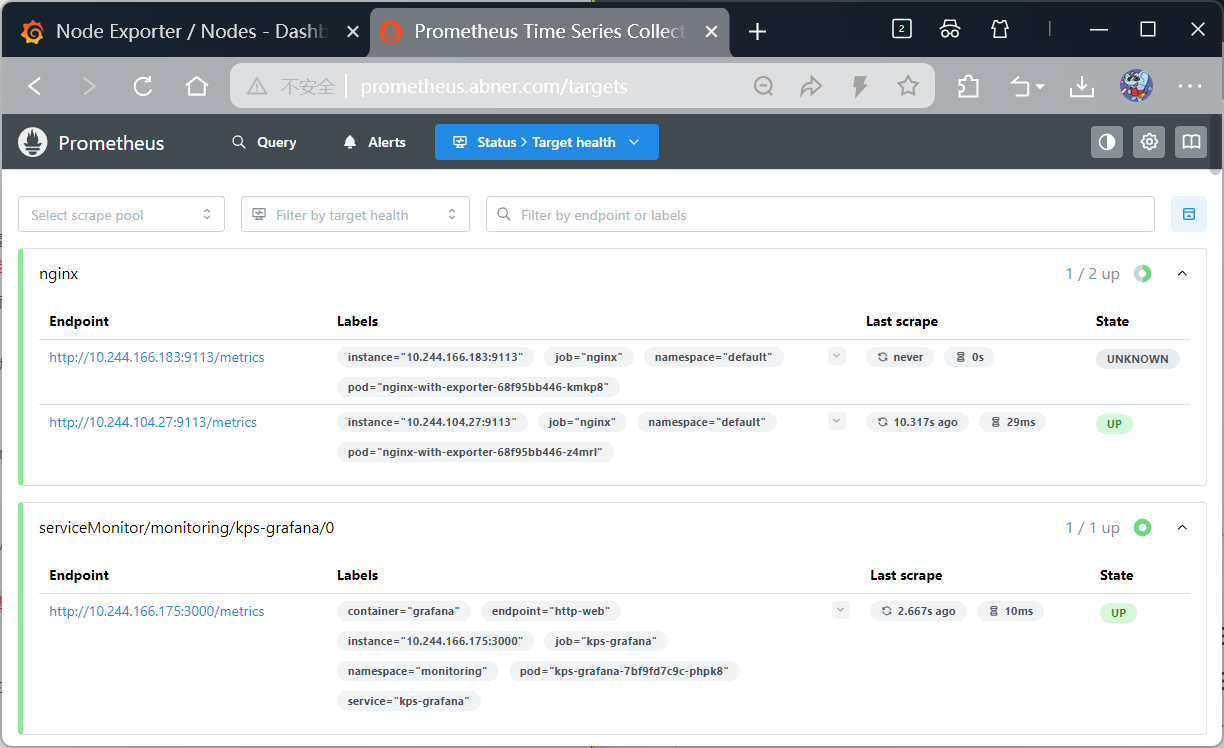Open the Query page
Image resolution: width=1224 pixels, height=748 pixels.
pos(264,142)
